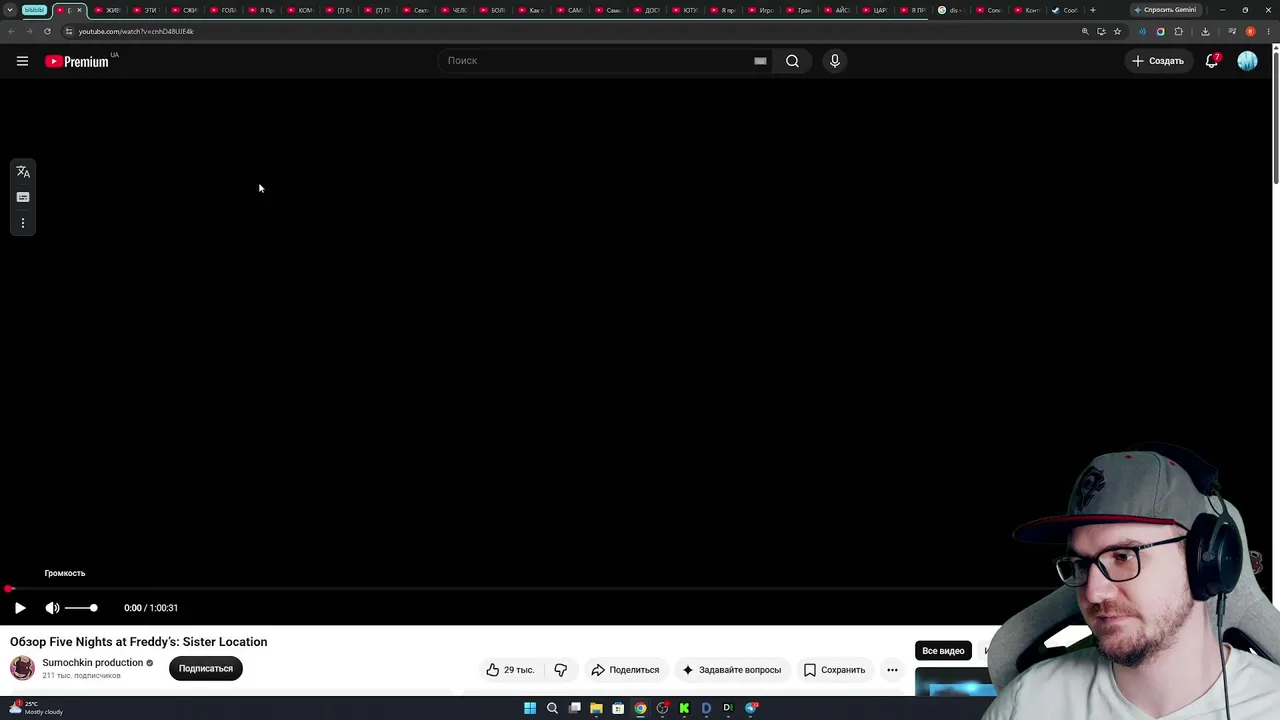
Task: Dislike the video
Action: (561, 670)
